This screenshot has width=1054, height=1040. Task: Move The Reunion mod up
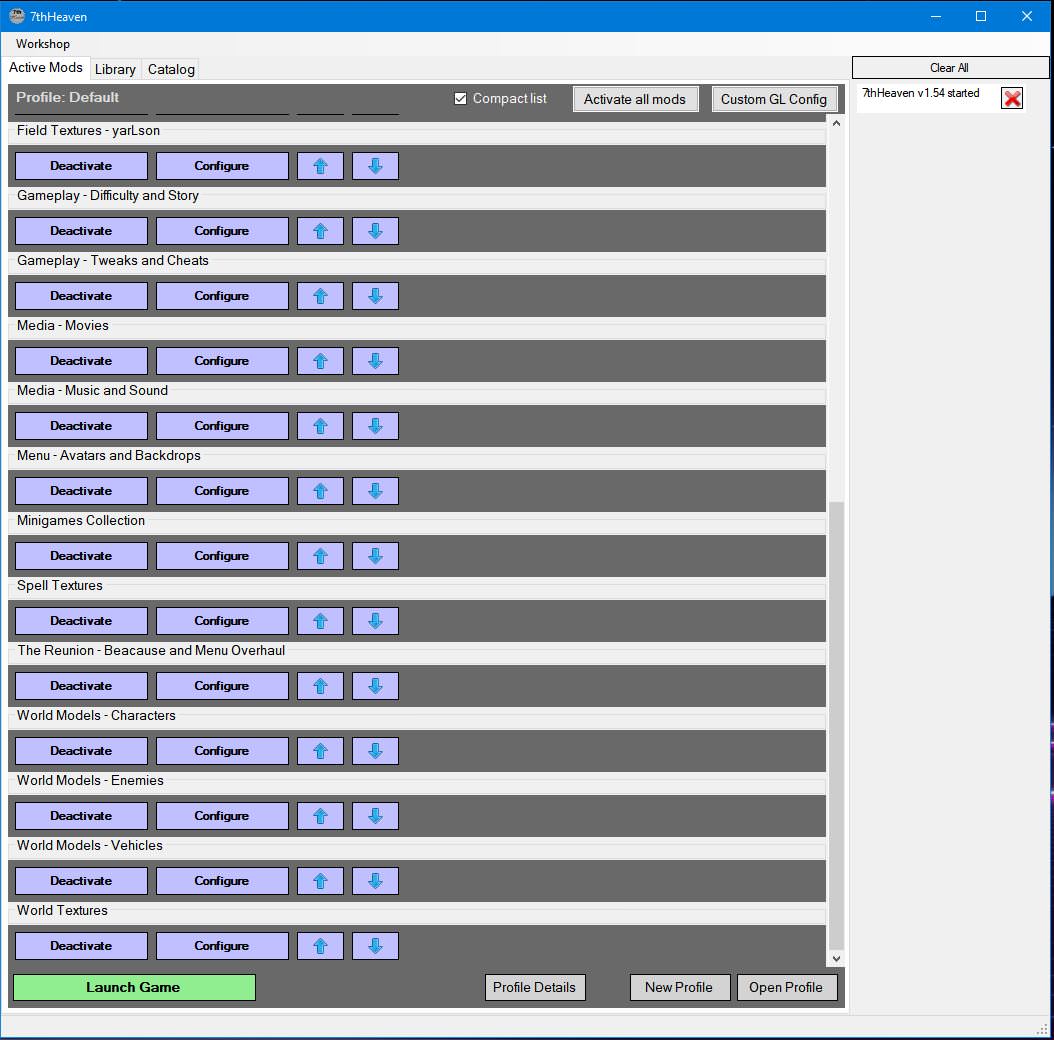point(321,686)
